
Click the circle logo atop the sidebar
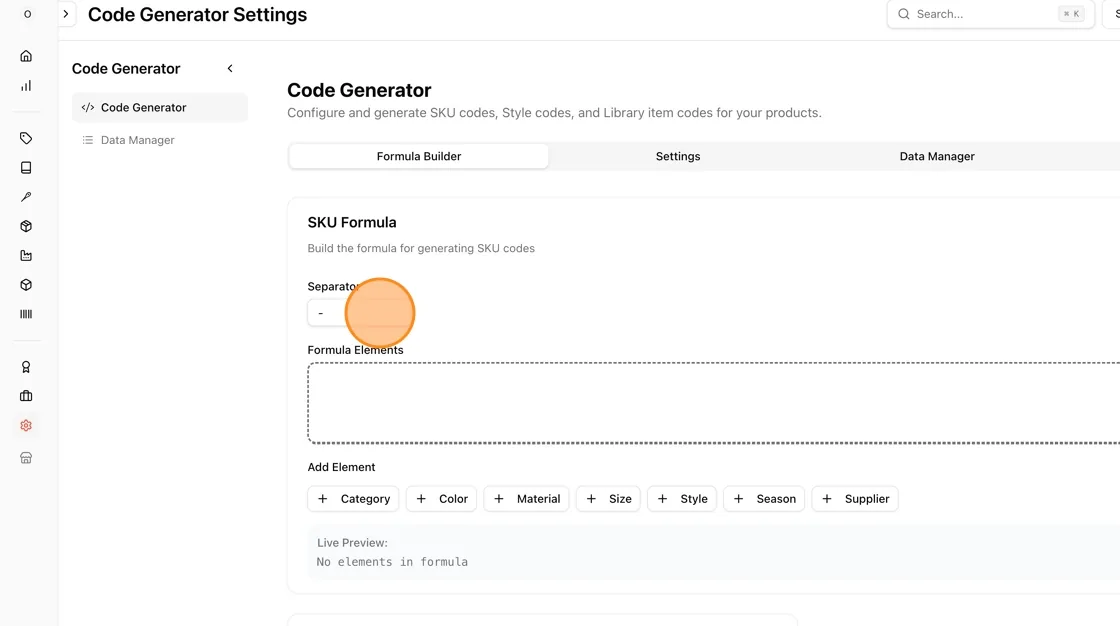click(27, 14)
